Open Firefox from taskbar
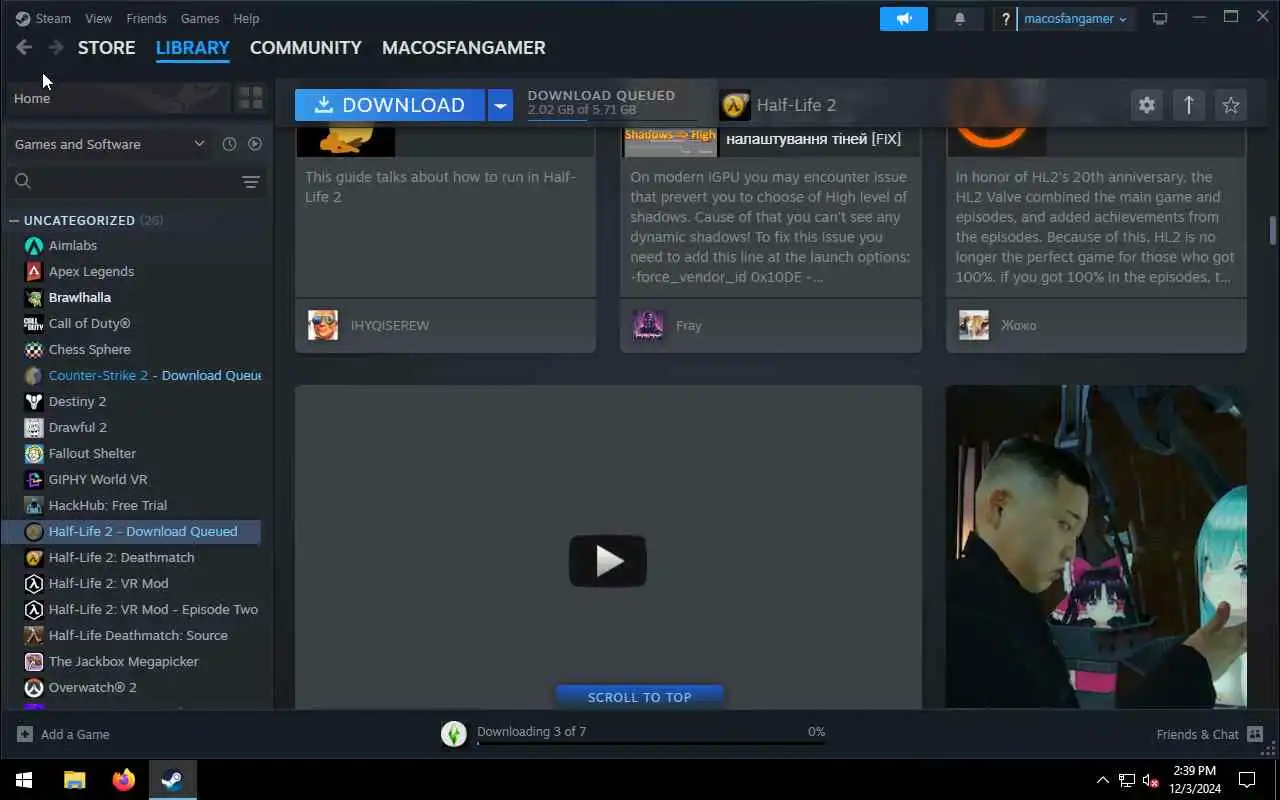 tap(124, 780)
